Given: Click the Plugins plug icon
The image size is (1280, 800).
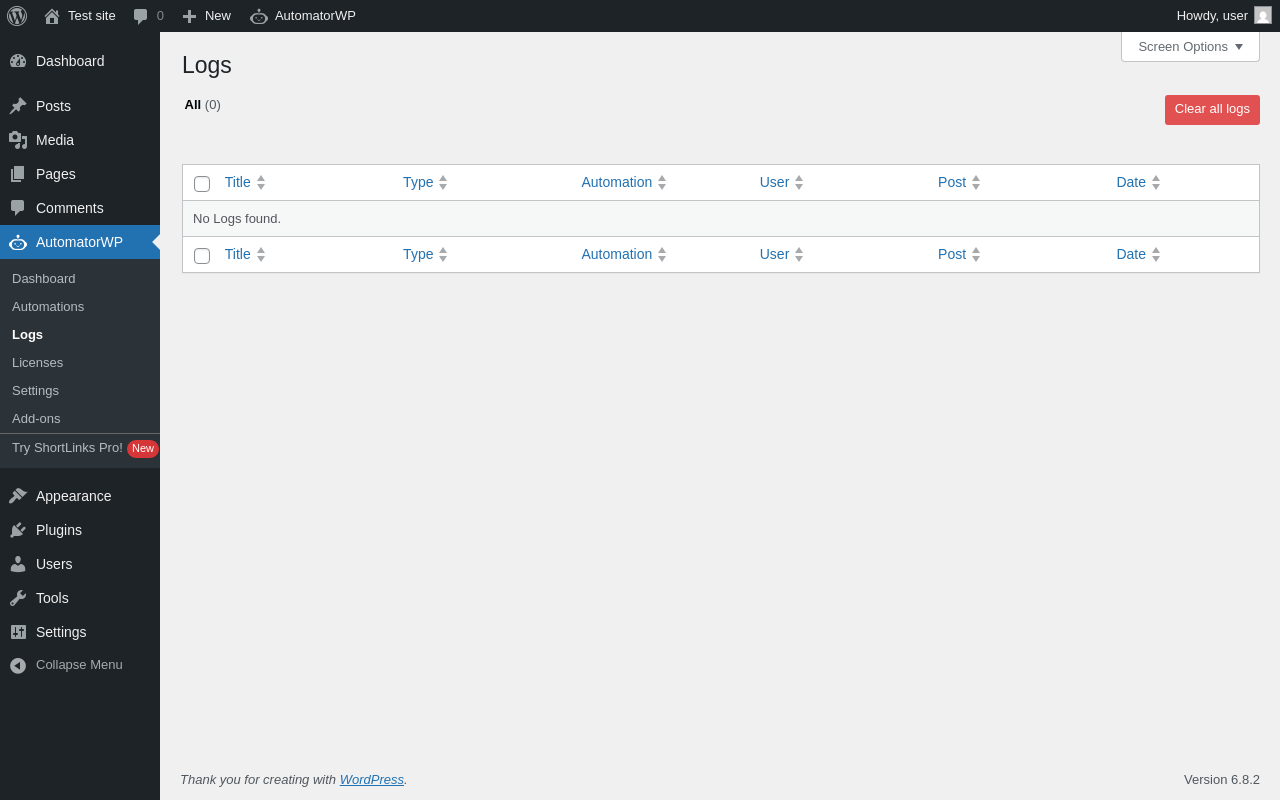Looking at the screenshot, I should pyautogui.click(x=18, y=530).
